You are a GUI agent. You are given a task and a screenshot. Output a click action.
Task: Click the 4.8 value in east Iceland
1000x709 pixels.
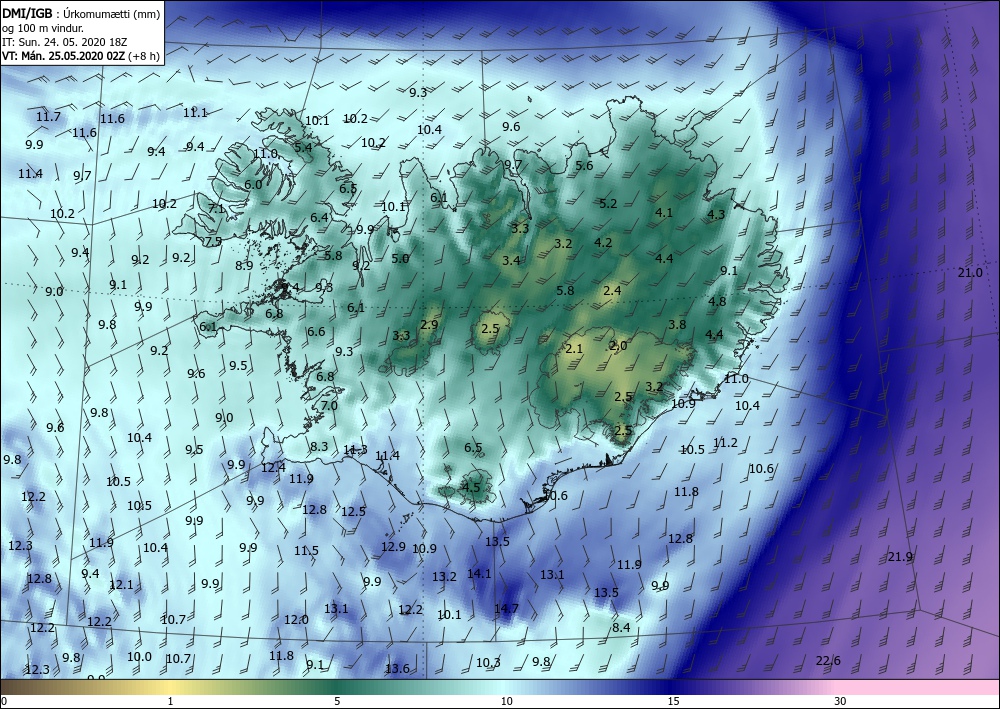coord(717,302)
